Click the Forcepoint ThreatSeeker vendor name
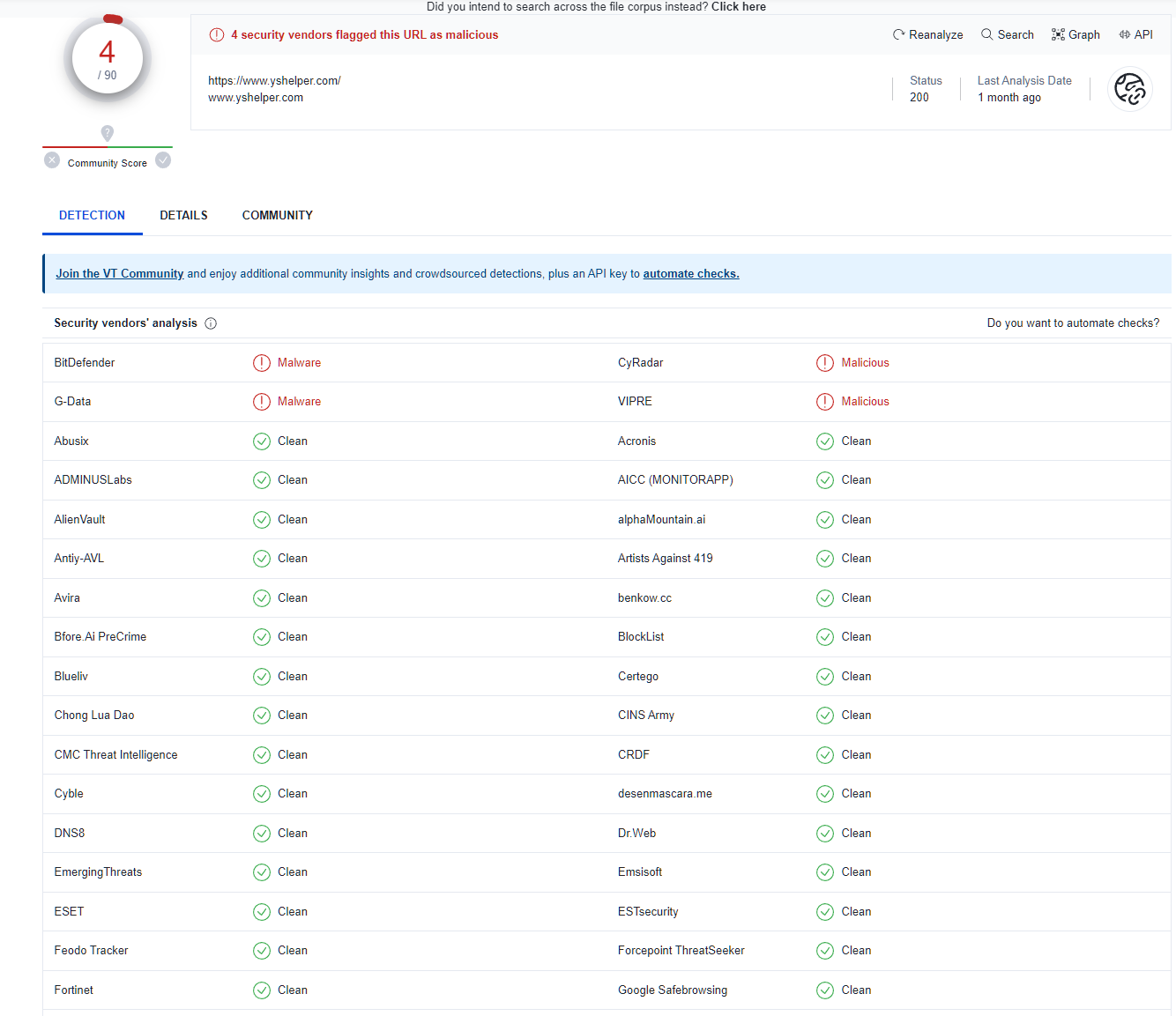The image size is (1176, 1016). [681, 951]
